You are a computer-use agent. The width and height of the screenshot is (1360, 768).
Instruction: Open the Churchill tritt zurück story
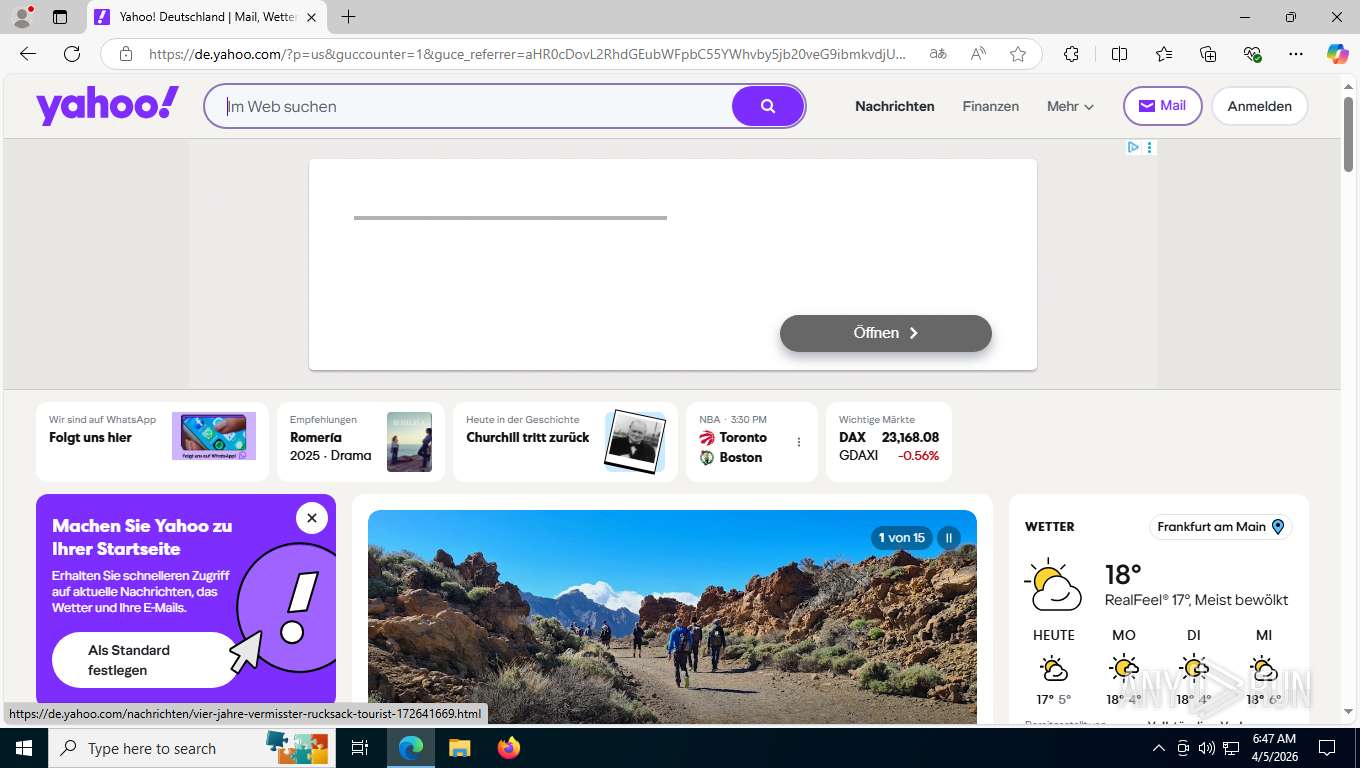(565, 442)
